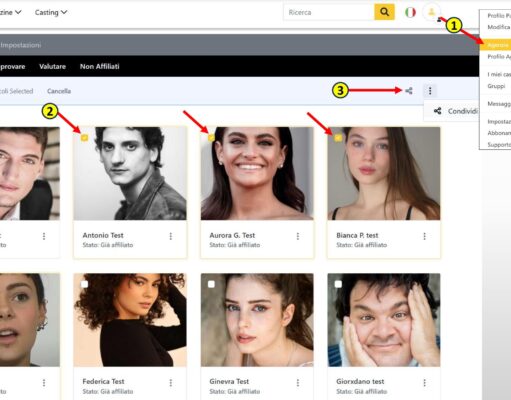Switch language via the Italian flag icon
Viewport: 511px width, 400px height.
point(410,12)
